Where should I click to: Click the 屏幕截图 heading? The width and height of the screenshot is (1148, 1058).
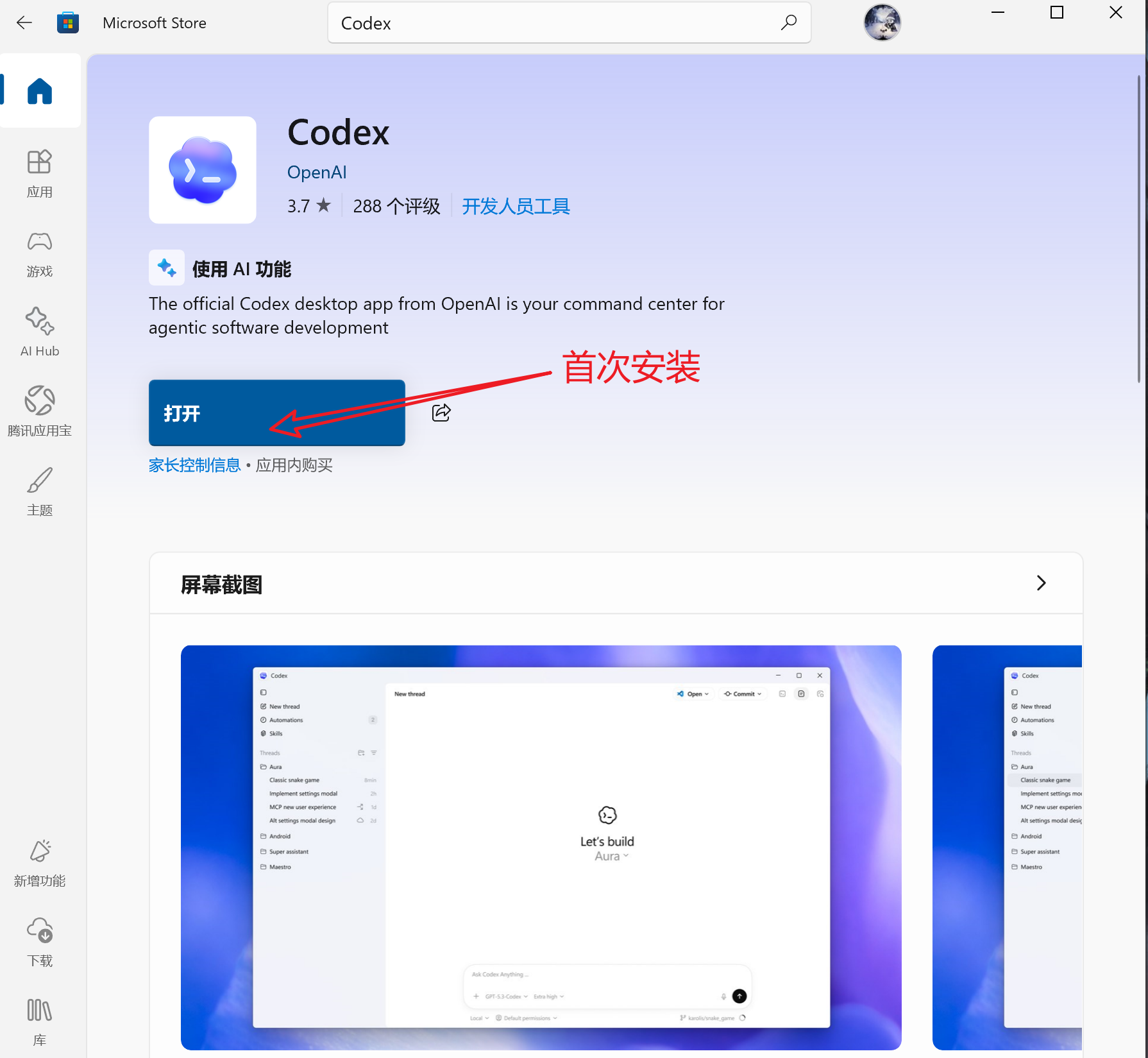point(222,584)
